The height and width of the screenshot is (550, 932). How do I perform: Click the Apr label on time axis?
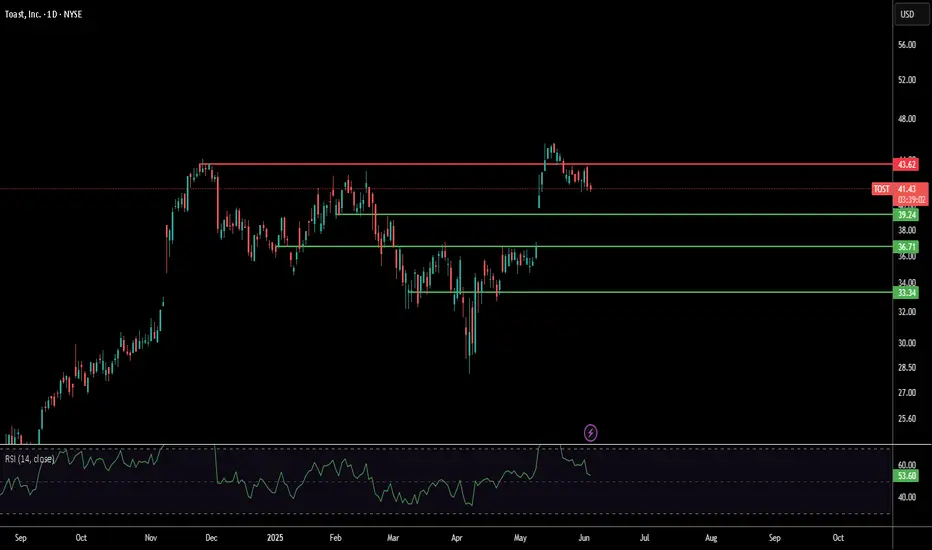click(x=456, y=538)
